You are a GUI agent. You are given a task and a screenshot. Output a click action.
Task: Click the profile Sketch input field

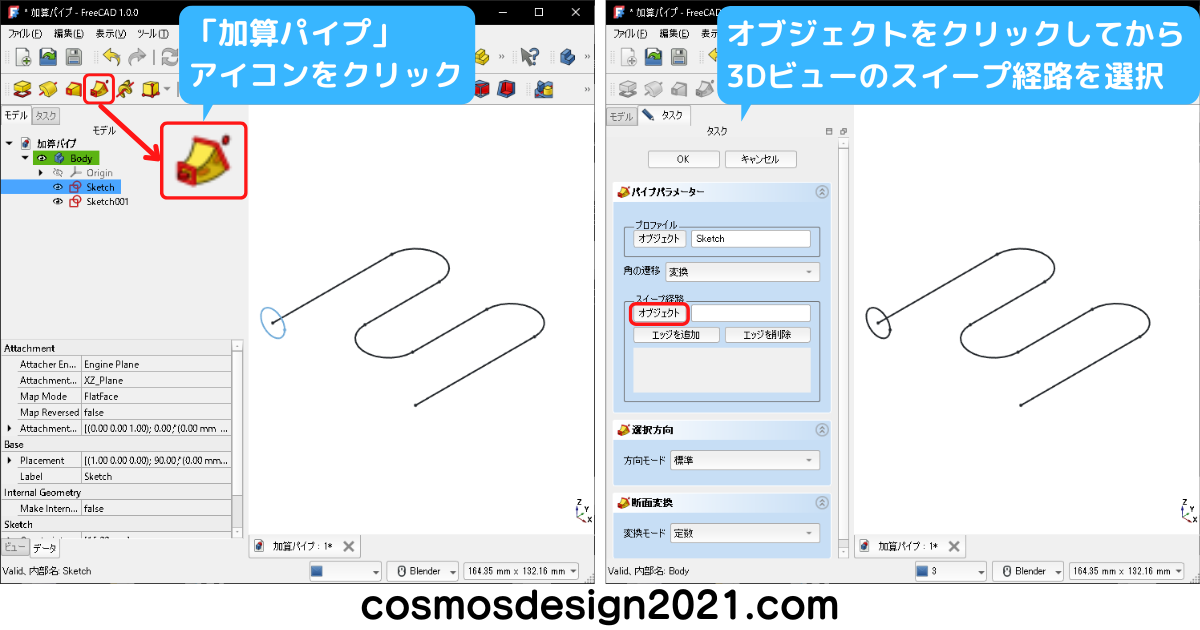750,239
